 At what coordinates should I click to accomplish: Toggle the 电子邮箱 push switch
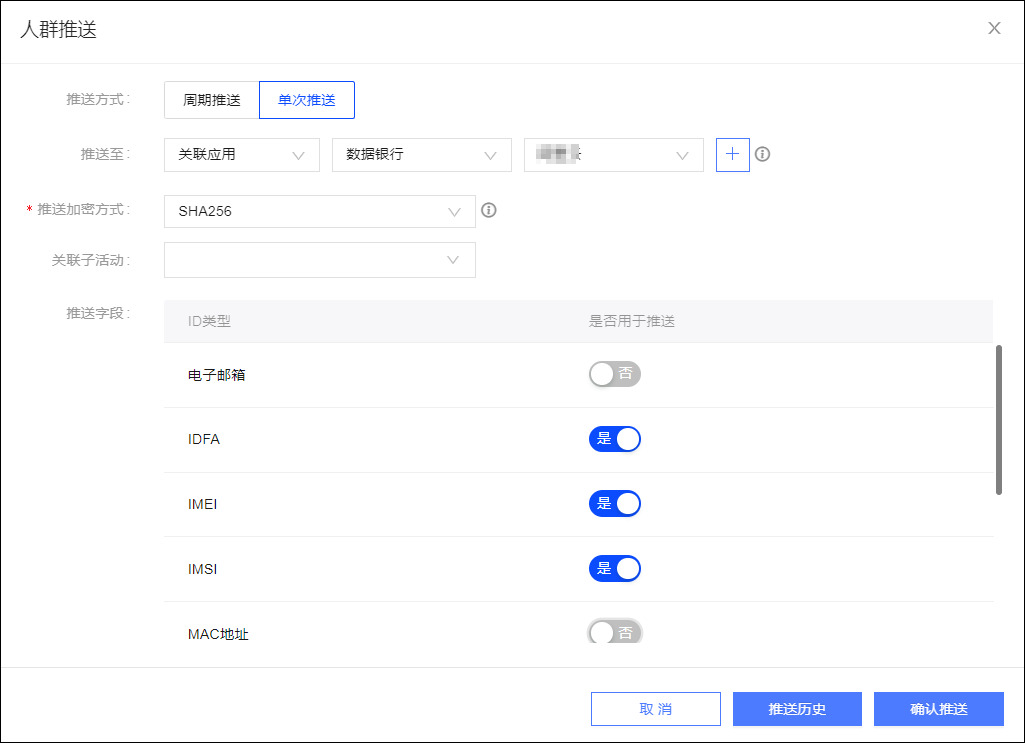click(x=614, y=374)
